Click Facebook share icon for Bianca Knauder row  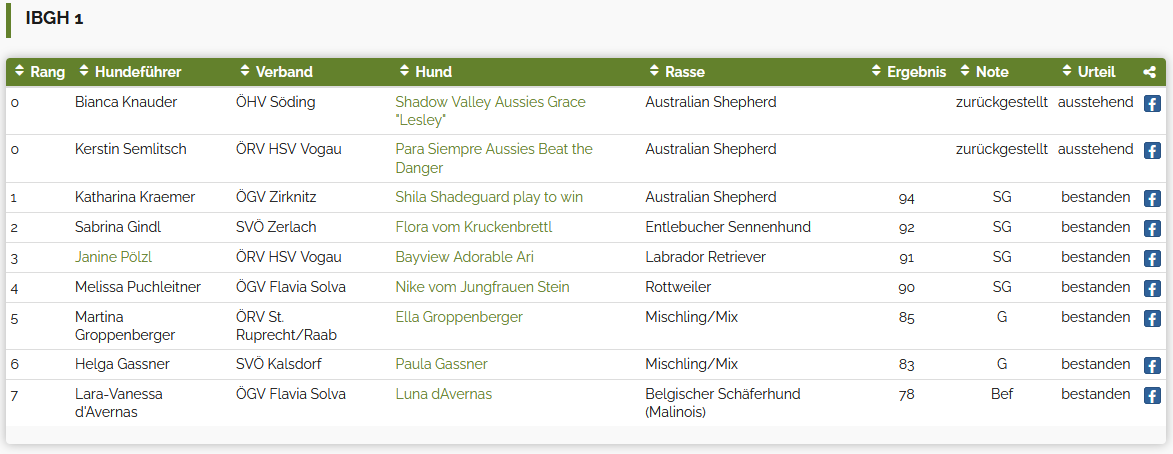pyautogui.click(x=1152, y=104)
